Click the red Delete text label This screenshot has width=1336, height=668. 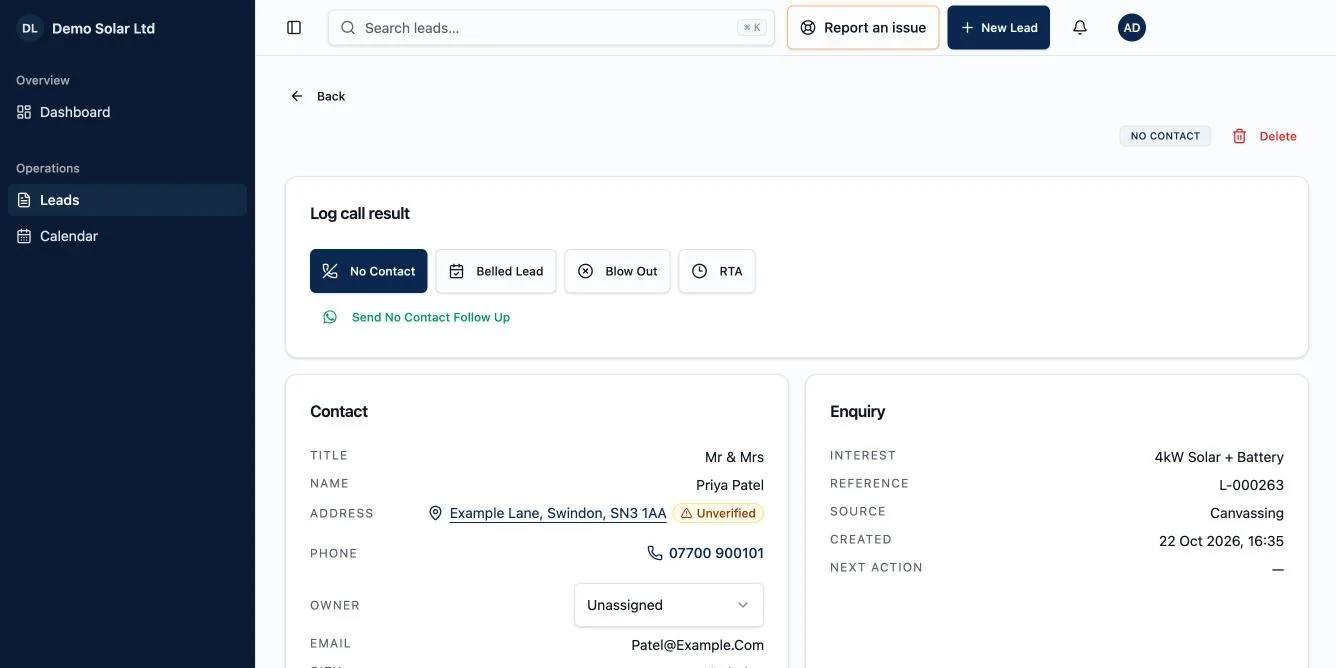[1278, 136]
